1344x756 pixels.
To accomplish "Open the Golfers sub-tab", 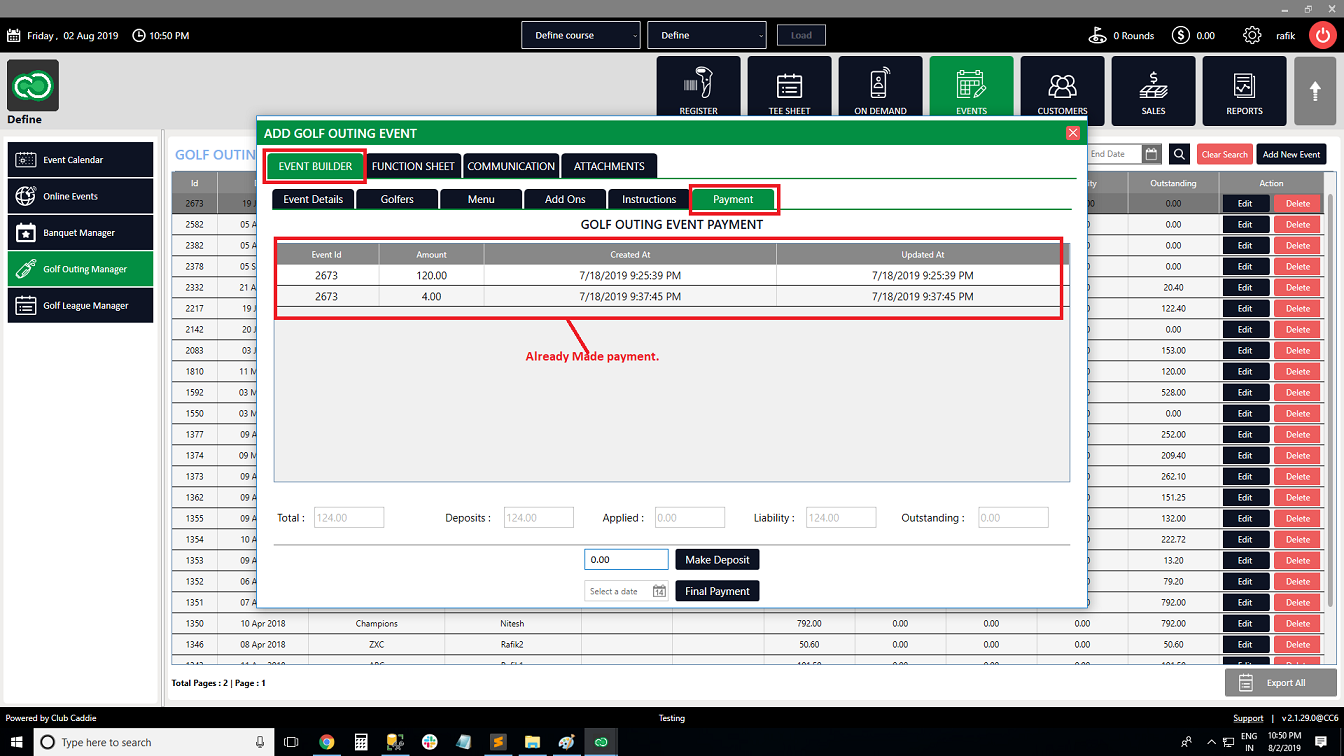I will [397, 199].
